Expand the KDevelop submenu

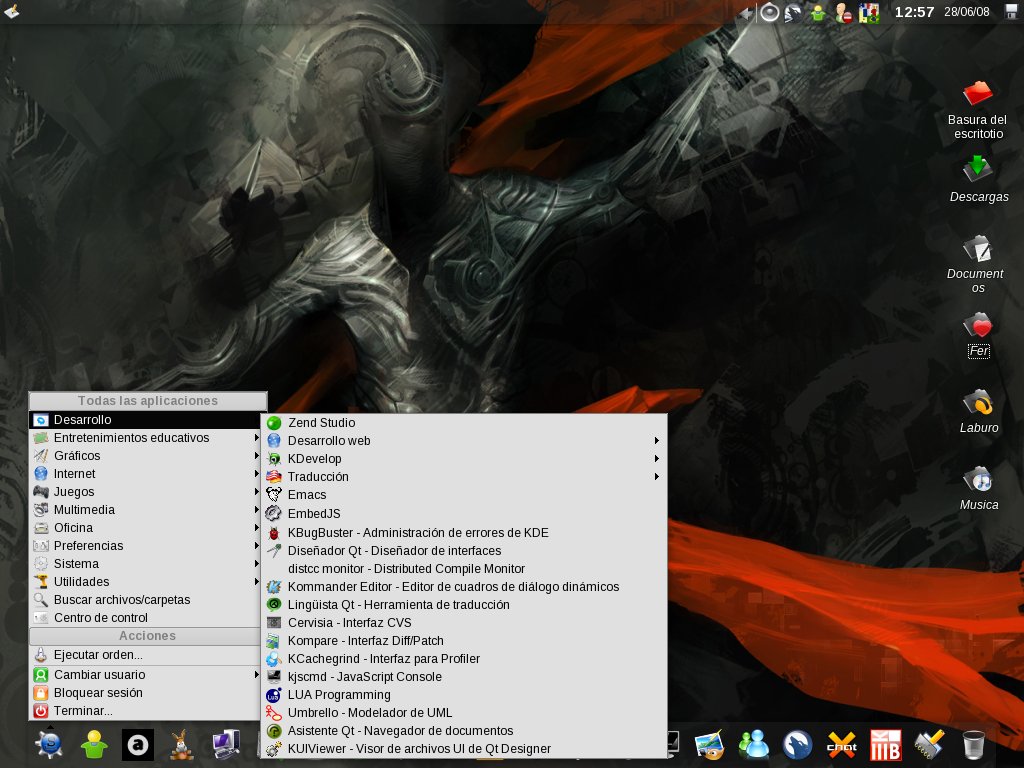pyautogui.click(x=464, y=458)
